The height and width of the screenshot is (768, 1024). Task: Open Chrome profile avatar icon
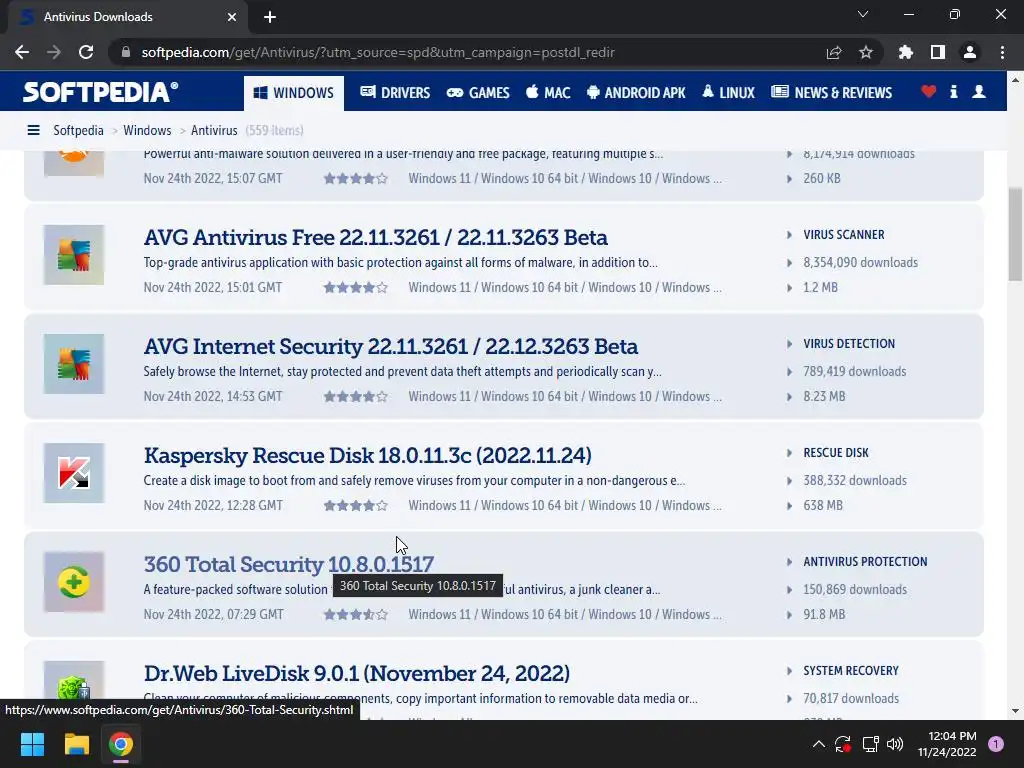[x=970, y=52]
